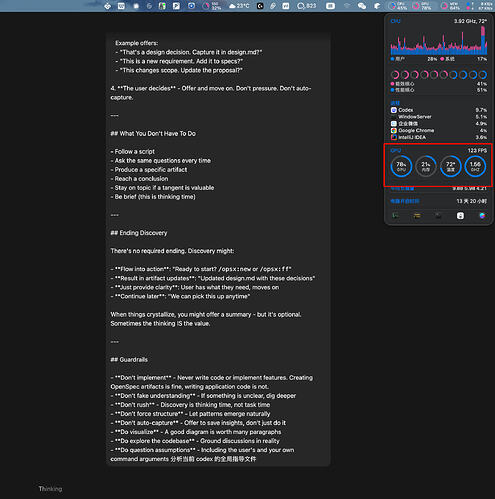The width and height of the screenshot is (495, 499).
Task: Click the speech-bubble 823 menu bar item
Action: click(x=306, y=6)
